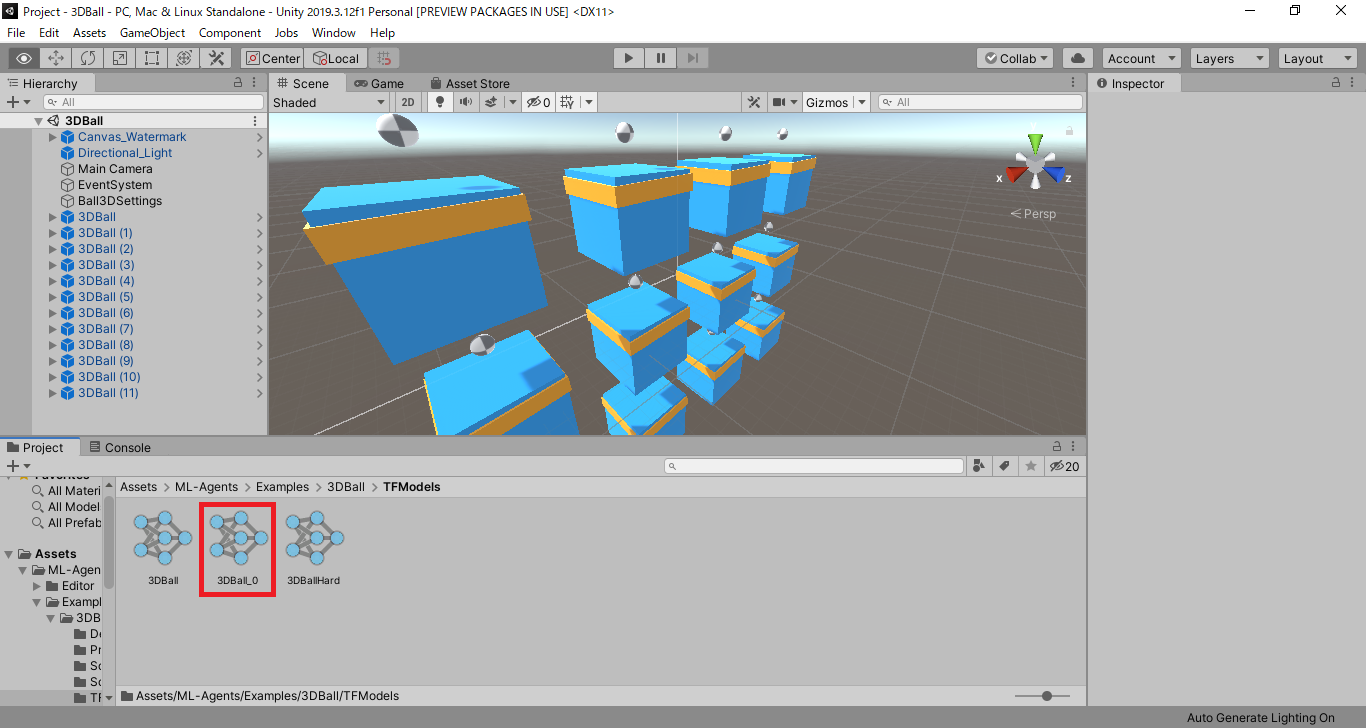This screenshot has width=1366, height=728.
Task: Collapse the 3DBall scene root
Action: pos(38,121)
